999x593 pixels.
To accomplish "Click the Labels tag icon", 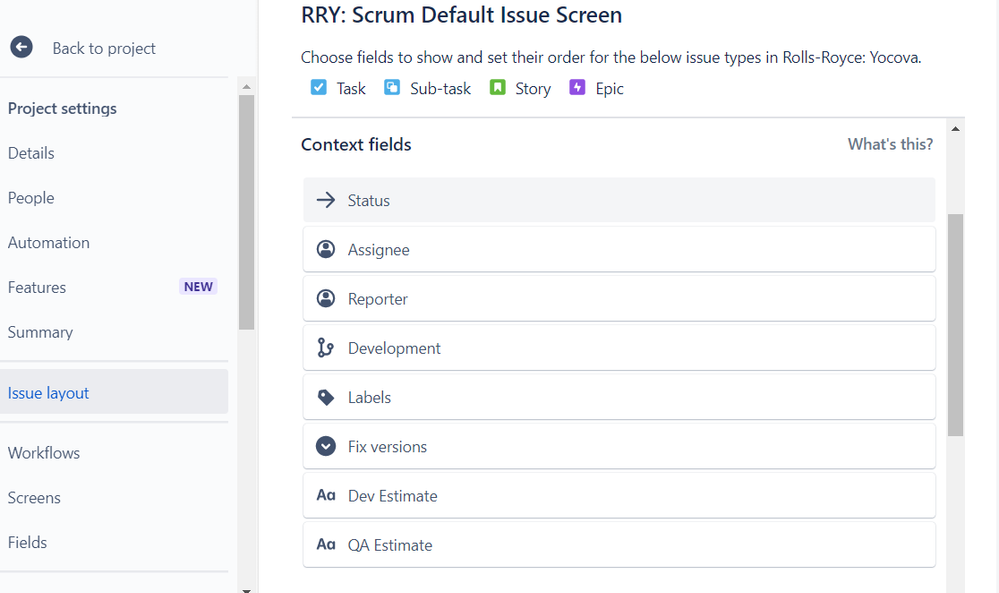I will point(326,397).
